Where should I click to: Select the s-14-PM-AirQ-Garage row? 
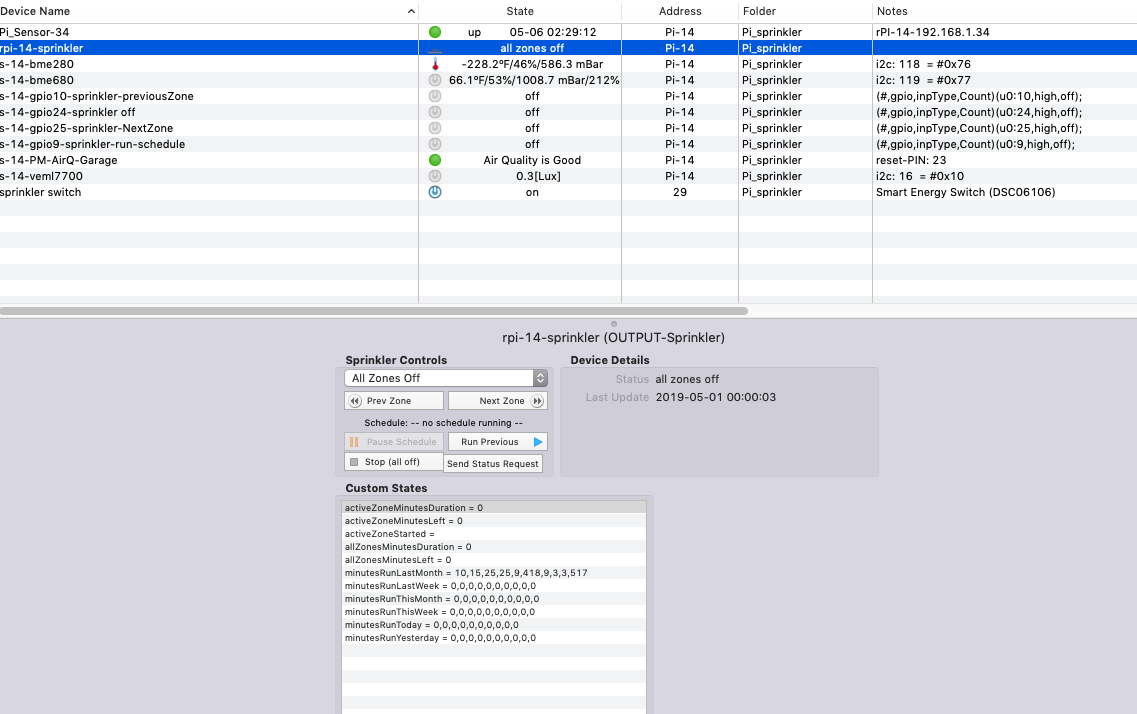click(x=568, y=159)
